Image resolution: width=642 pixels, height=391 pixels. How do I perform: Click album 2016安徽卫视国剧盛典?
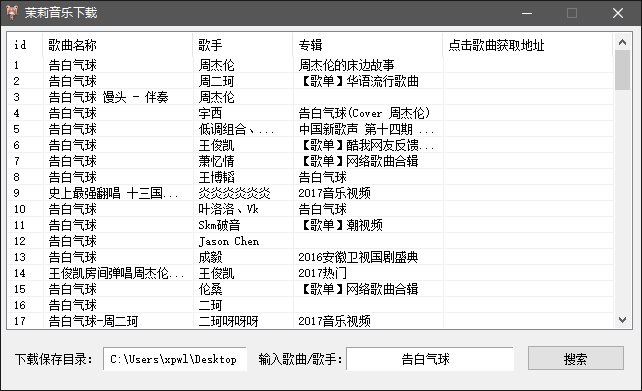358,257
